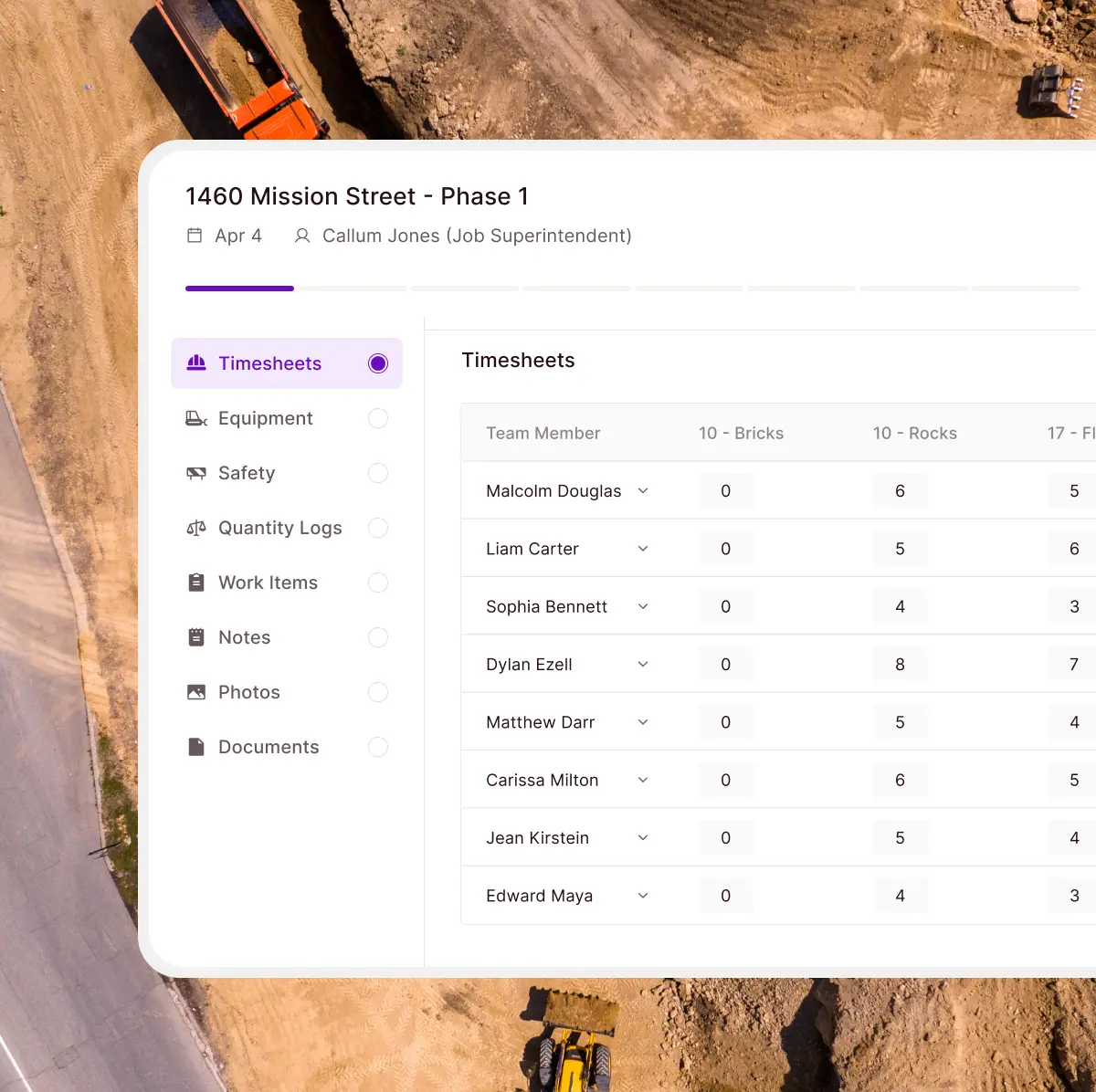Go to the Safety section
This screenshot has width=1096, height=1092.
point(287,473)
